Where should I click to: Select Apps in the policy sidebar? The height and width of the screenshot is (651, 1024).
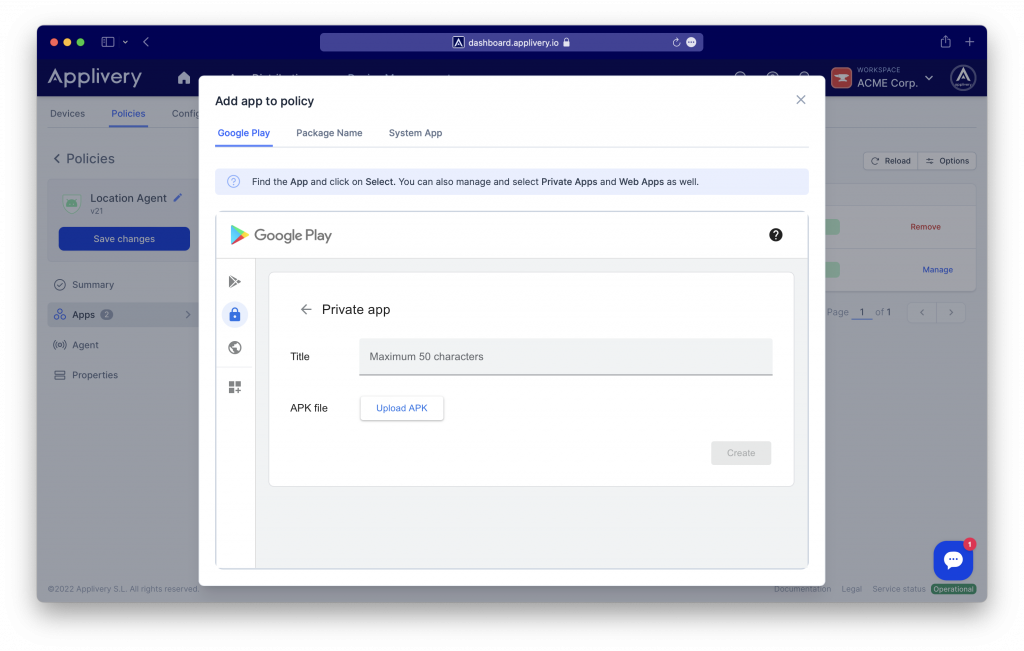pyautogui.click(x=123, y=315)
